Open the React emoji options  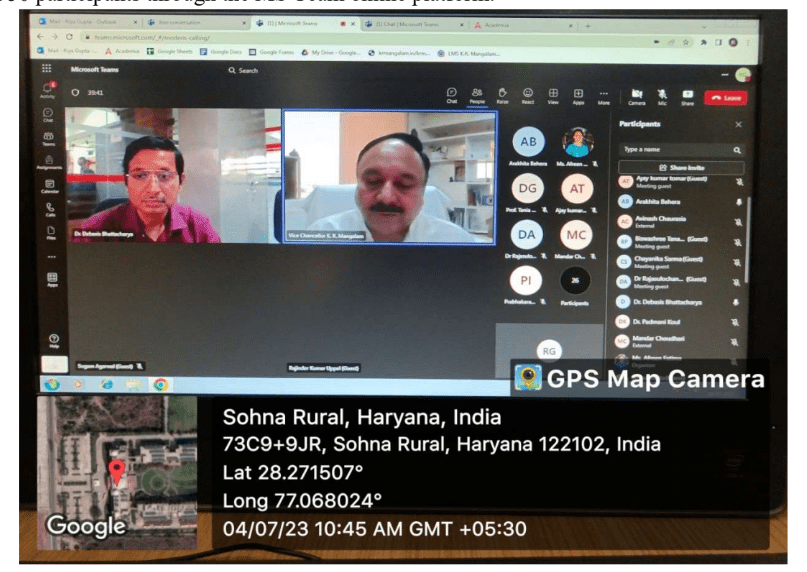527,95
